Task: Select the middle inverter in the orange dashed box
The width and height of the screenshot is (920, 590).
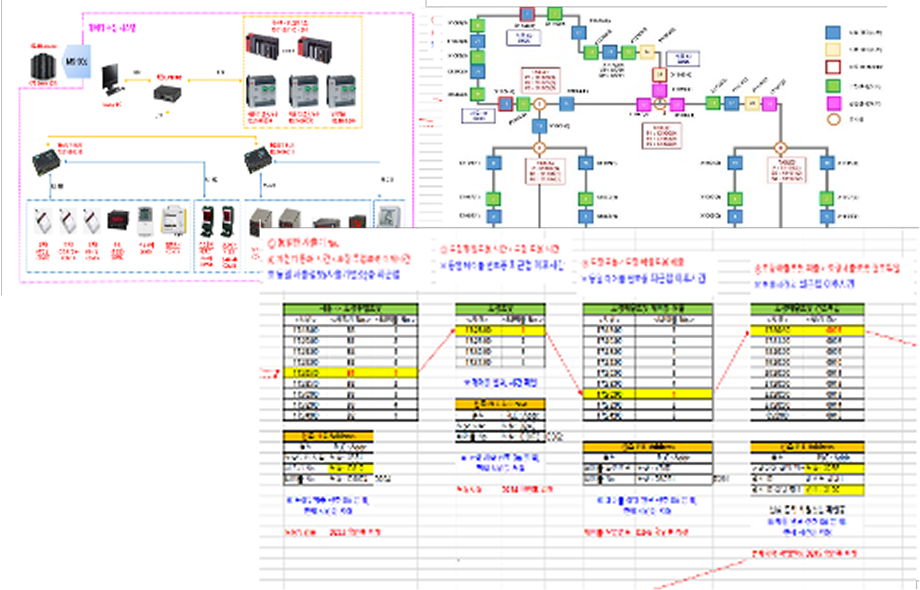Action: click(304, 88)
